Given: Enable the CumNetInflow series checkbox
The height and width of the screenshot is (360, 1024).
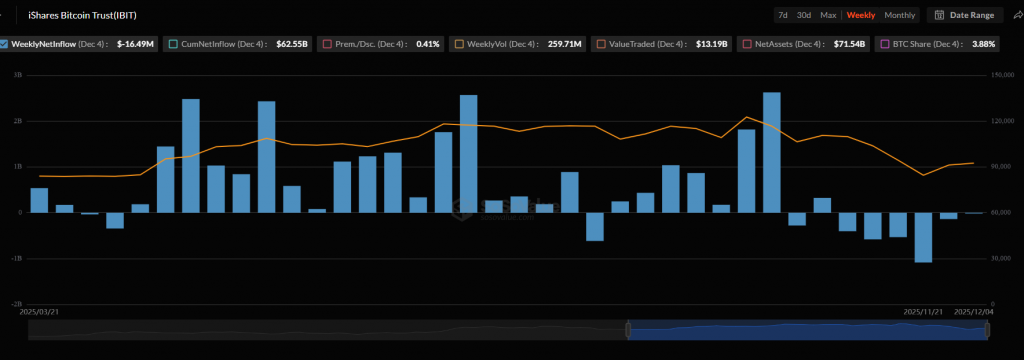Looking at the screenshot, I should 172,44.
